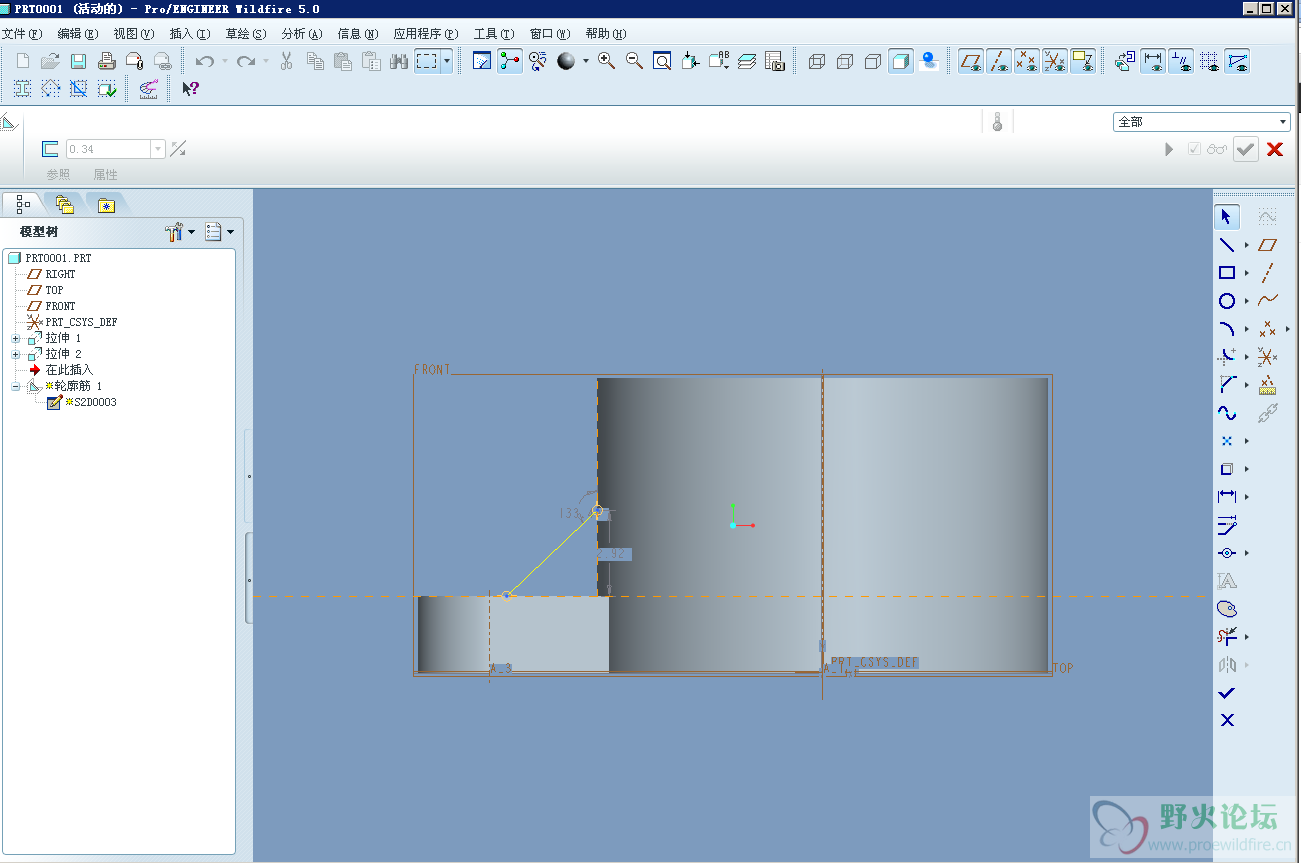Toggle annotation element display
The image size is (1301, 863).
[1083, 62]
